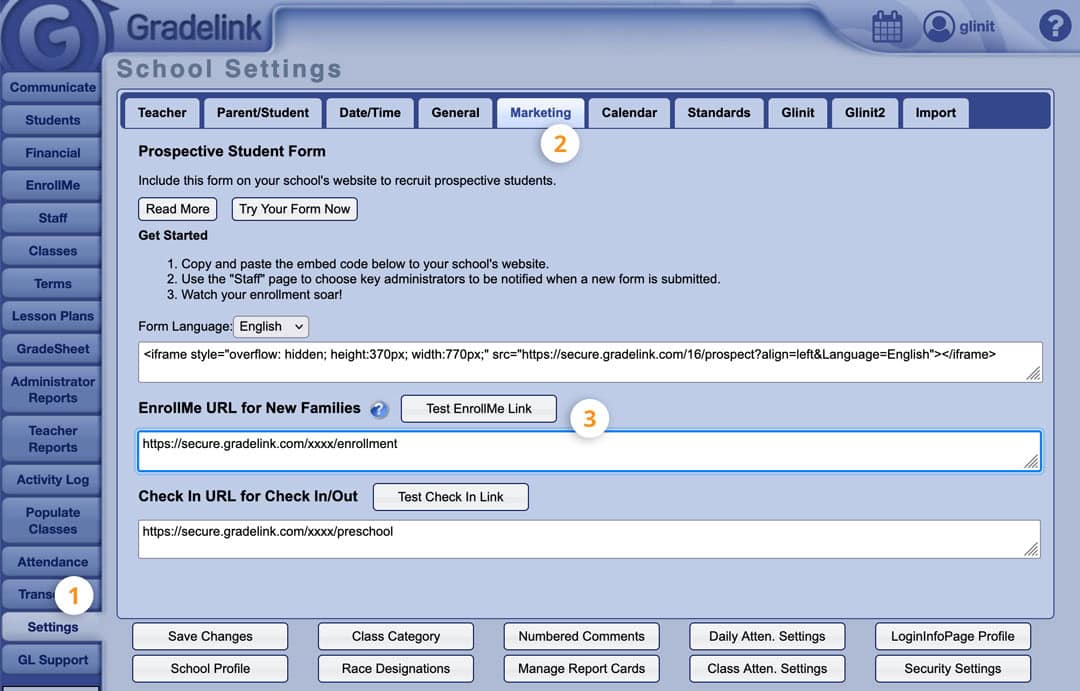This screenshot has width=1080, height=691.
Task: Click the Read More button
Action: pyautogui.click(x=178, y=209)
